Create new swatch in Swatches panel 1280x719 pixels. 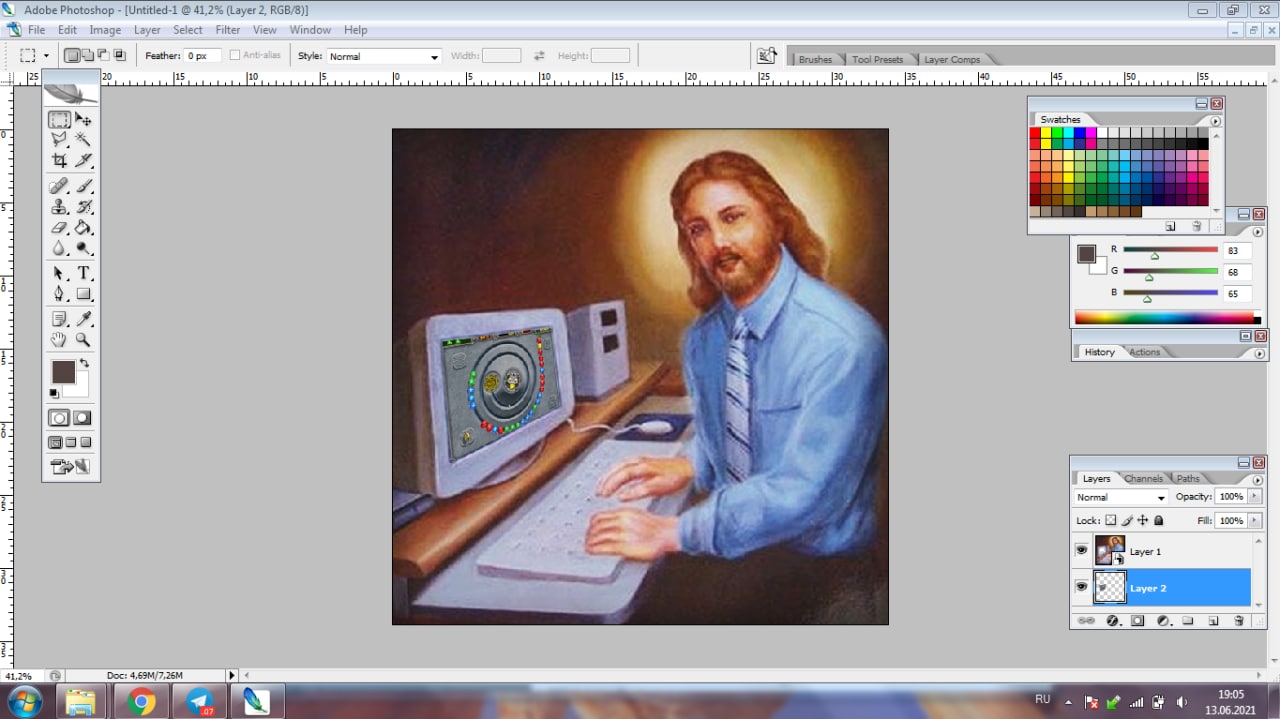(1170, 226)
